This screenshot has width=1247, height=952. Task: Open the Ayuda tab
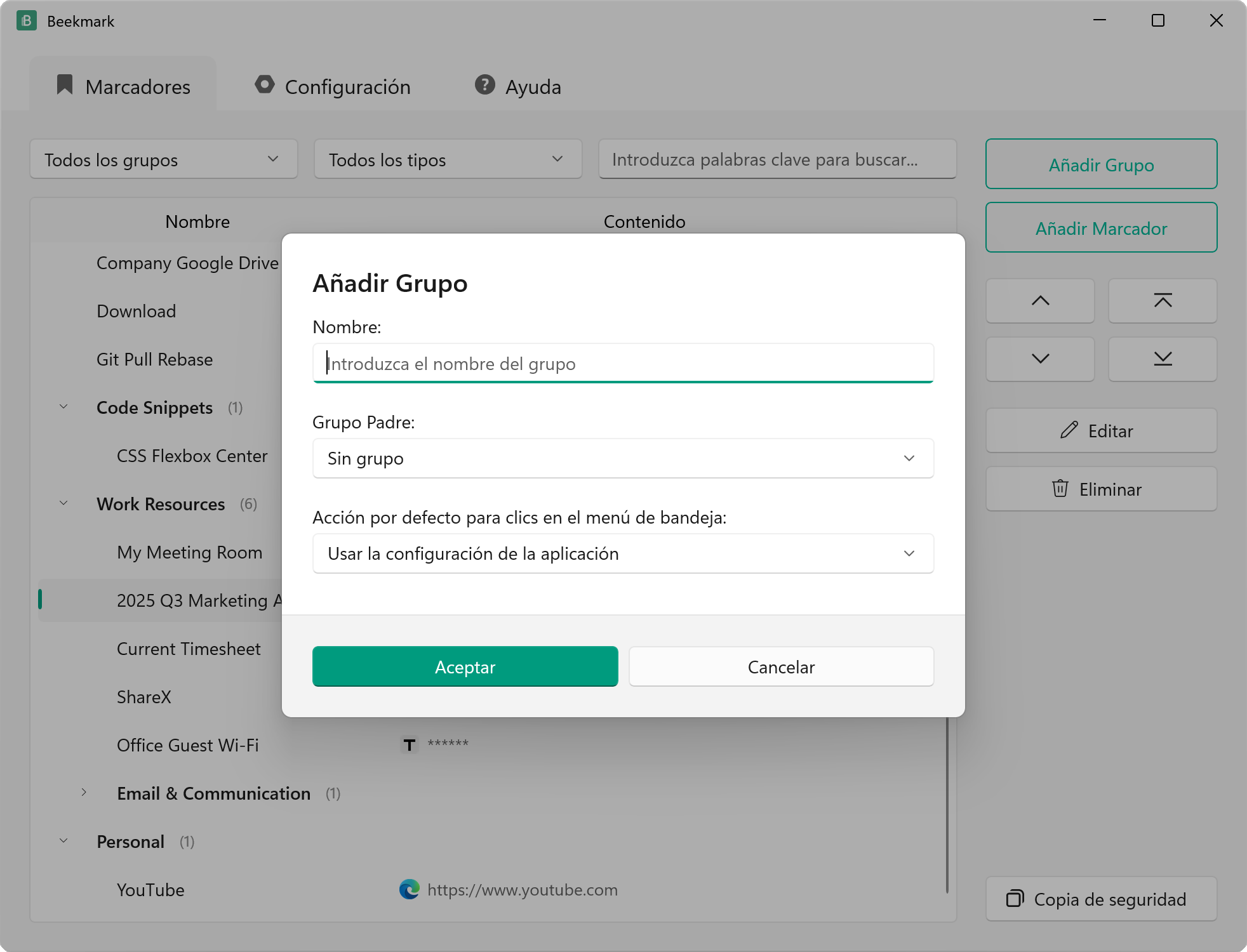[x=518, y=86]
